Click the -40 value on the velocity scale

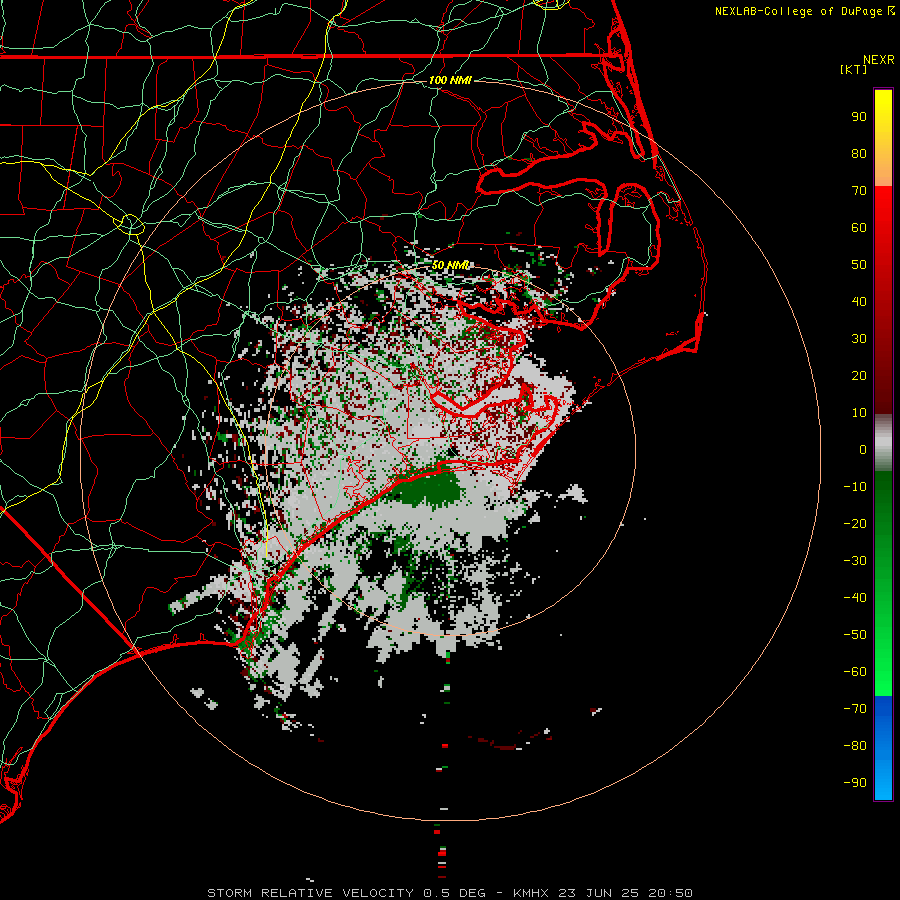[x=855, y=598]
